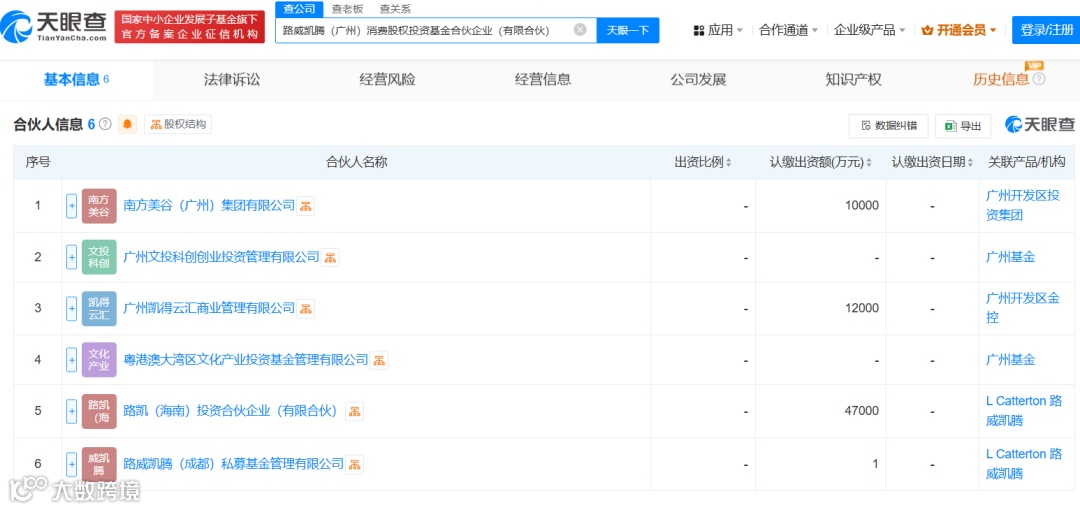
Task: Open 广州凯得云汇商业管理有限公司 company link
Action: 209,308
